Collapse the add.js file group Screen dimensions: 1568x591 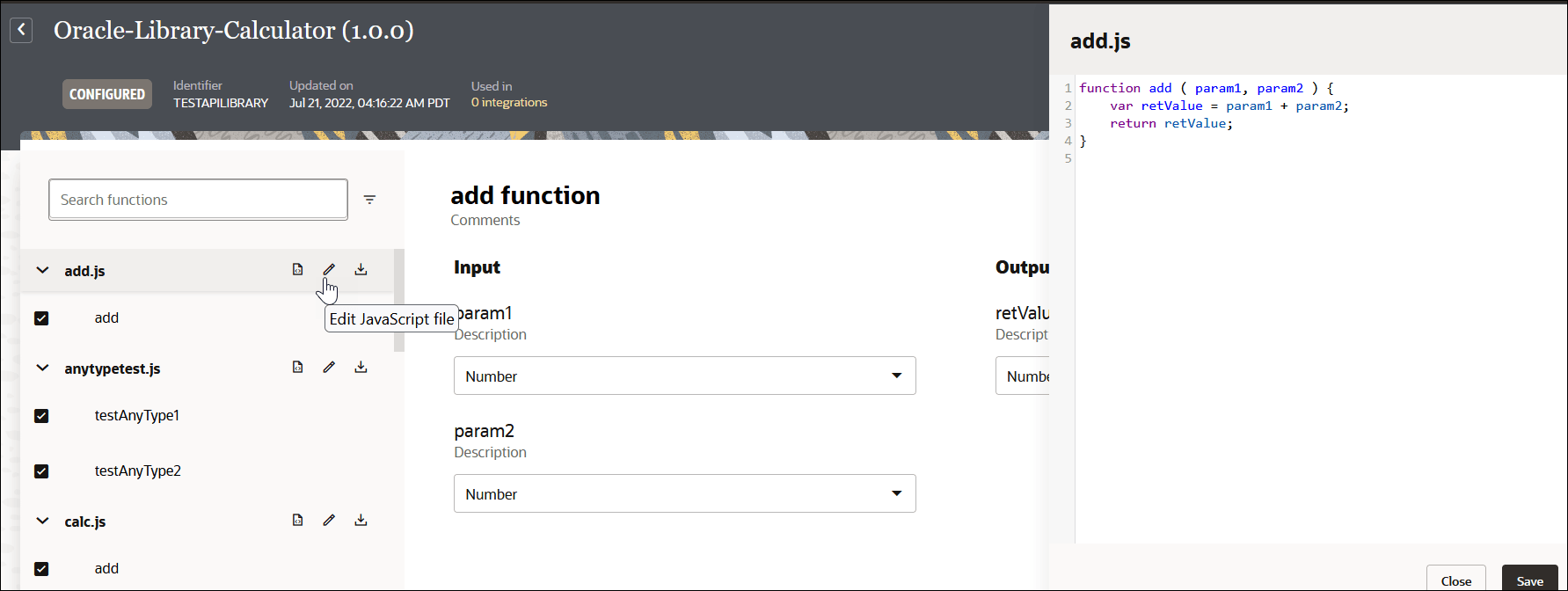[42, 271]
